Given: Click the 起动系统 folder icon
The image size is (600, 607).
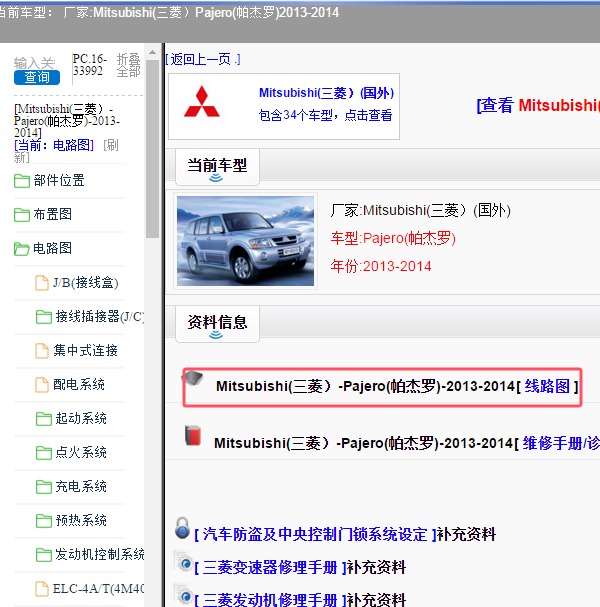Looking at the screenshot, I should point(44,419).
